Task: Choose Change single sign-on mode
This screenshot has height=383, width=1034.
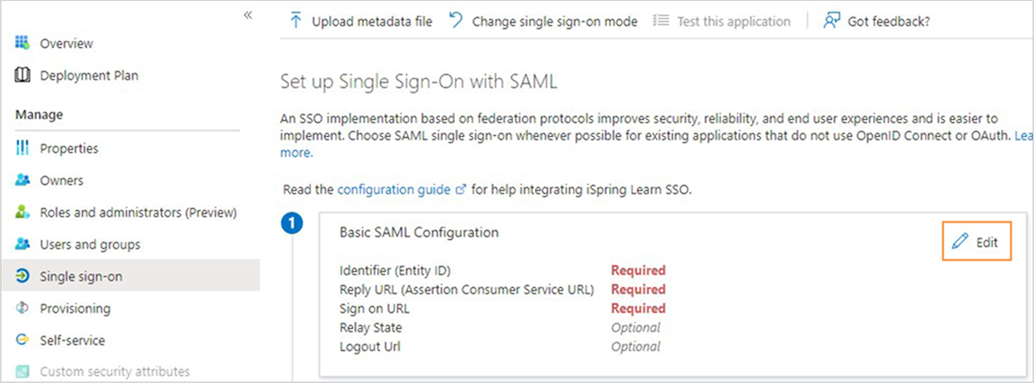Action: pos(543,21)
